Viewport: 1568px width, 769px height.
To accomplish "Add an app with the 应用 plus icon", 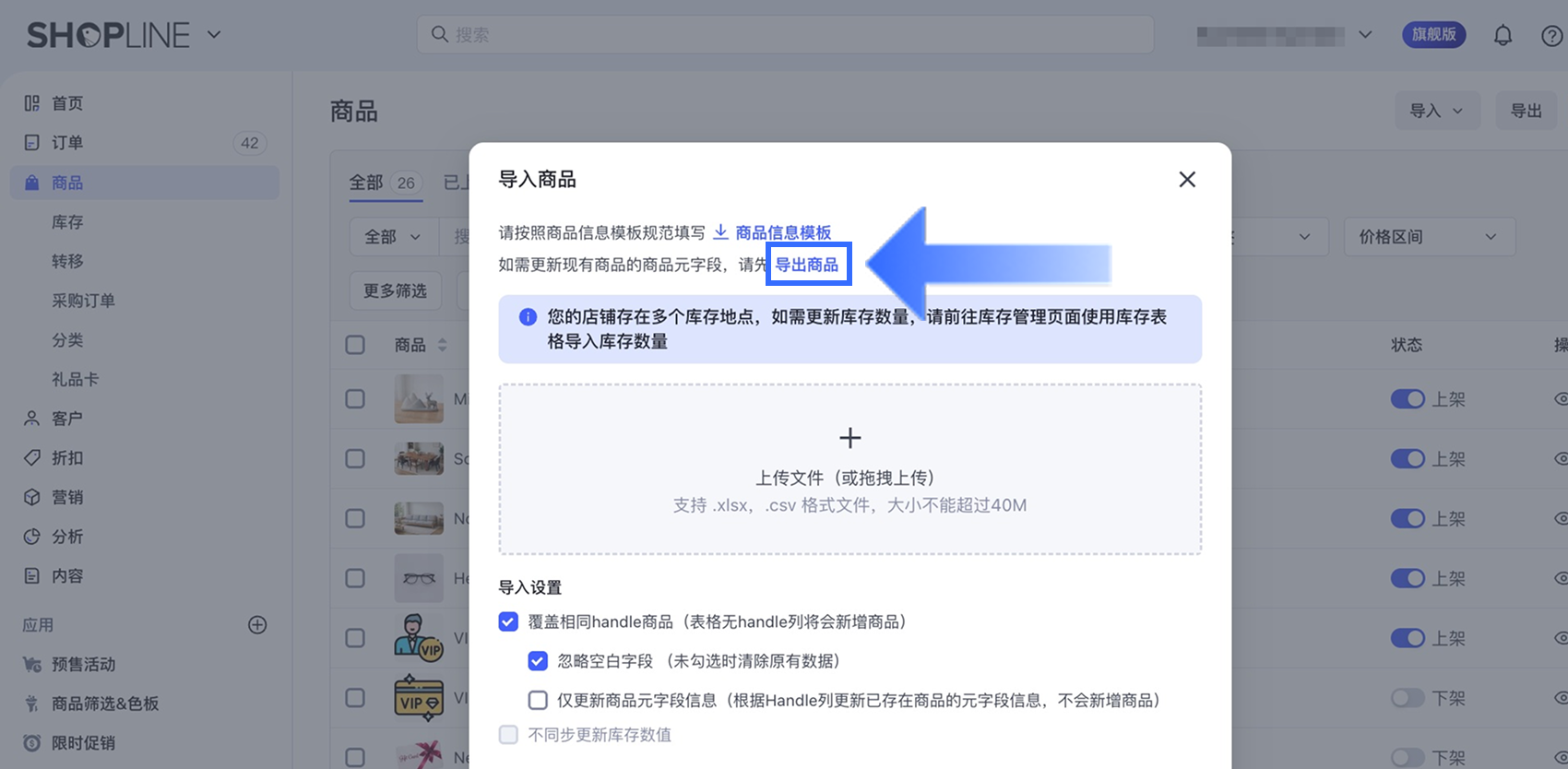I will (x=257, y=625).
